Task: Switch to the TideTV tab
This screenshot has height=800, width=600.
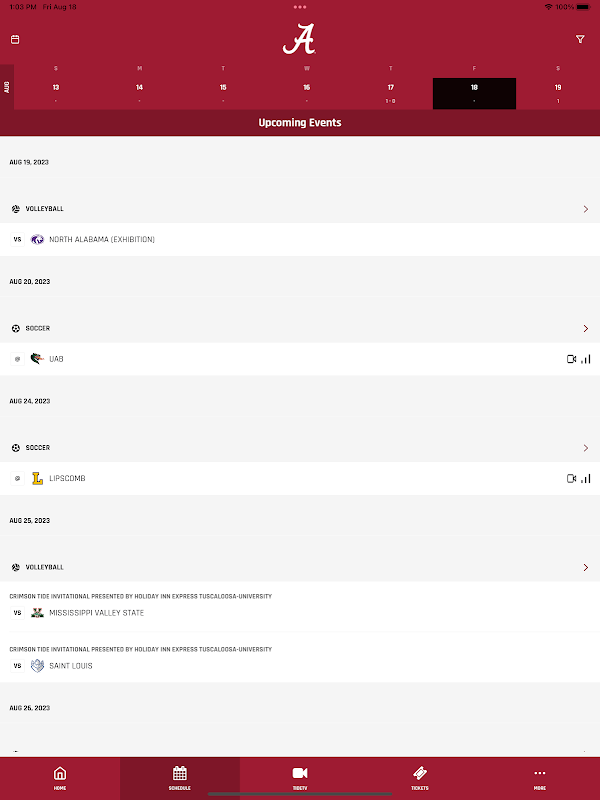Action: (x=300, y=778)
